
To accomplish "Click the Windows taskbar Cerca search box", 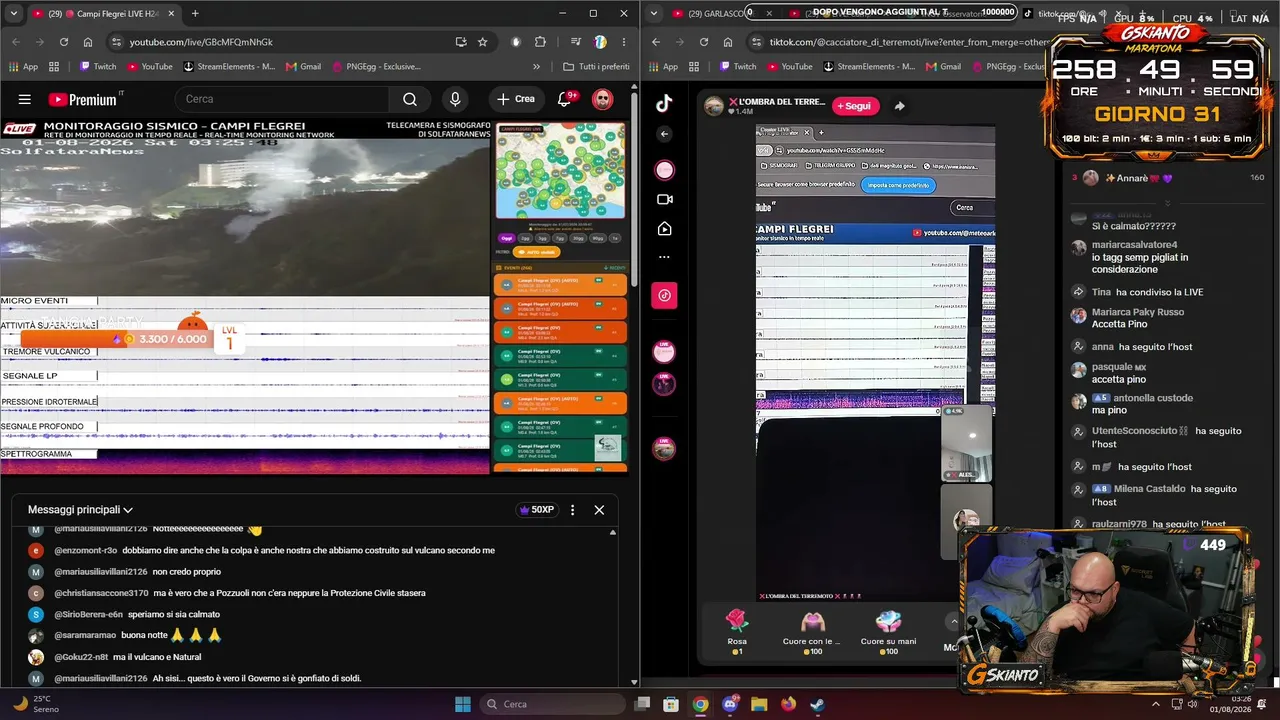I will tap(553, 704).
